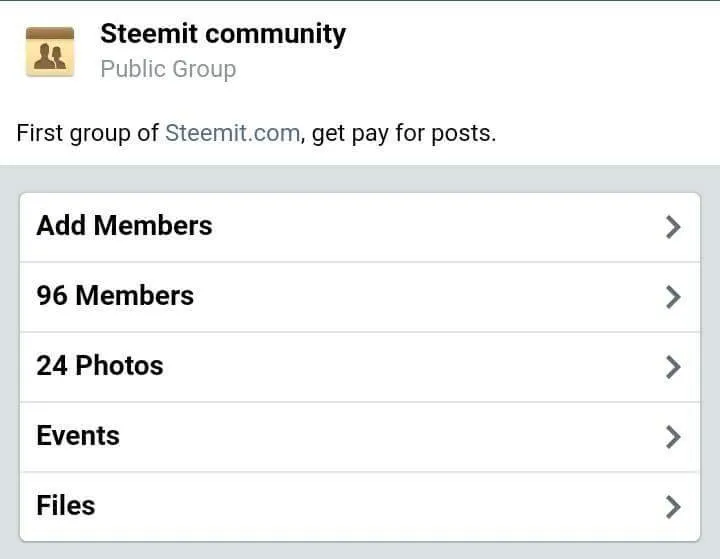Select the Add Members text label
This screenshot has height=559, width=720.
(x=124, y=226)
